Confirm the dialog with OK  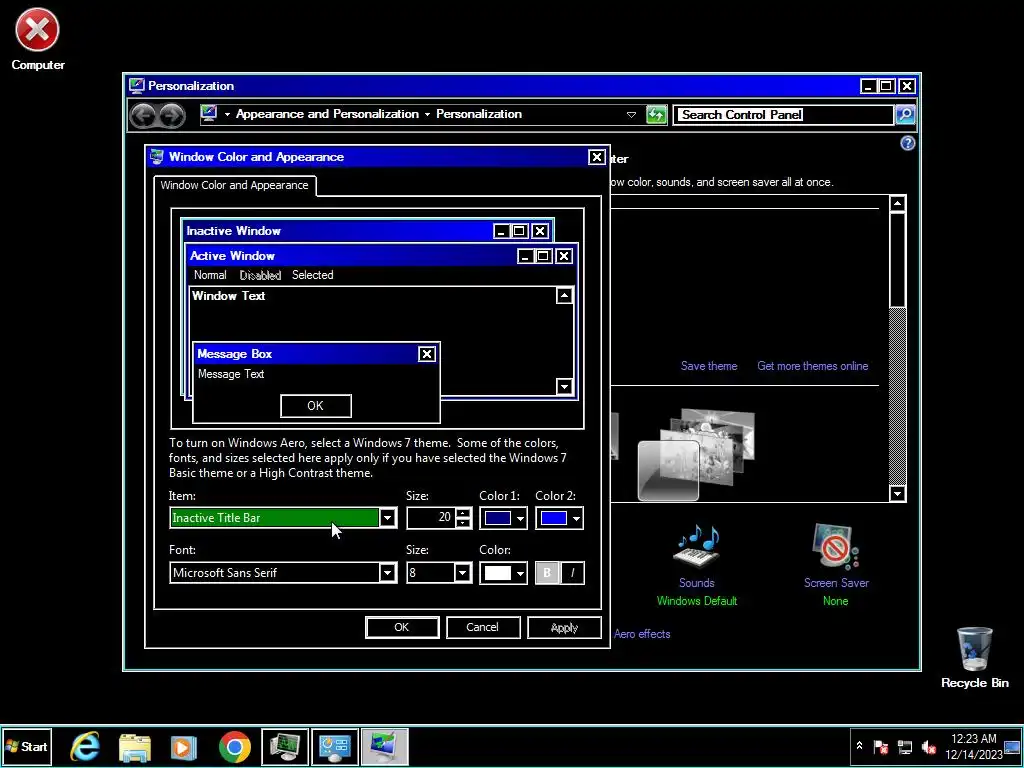402,627
